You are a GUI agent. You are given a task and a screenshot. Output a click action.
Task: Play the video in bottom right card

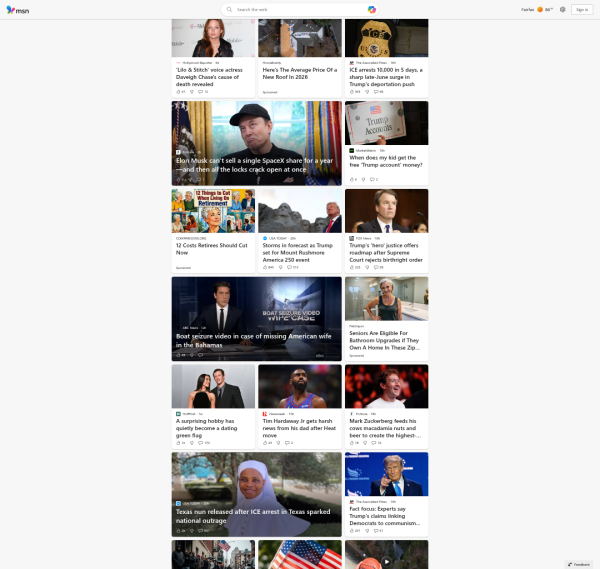[386, 562]
